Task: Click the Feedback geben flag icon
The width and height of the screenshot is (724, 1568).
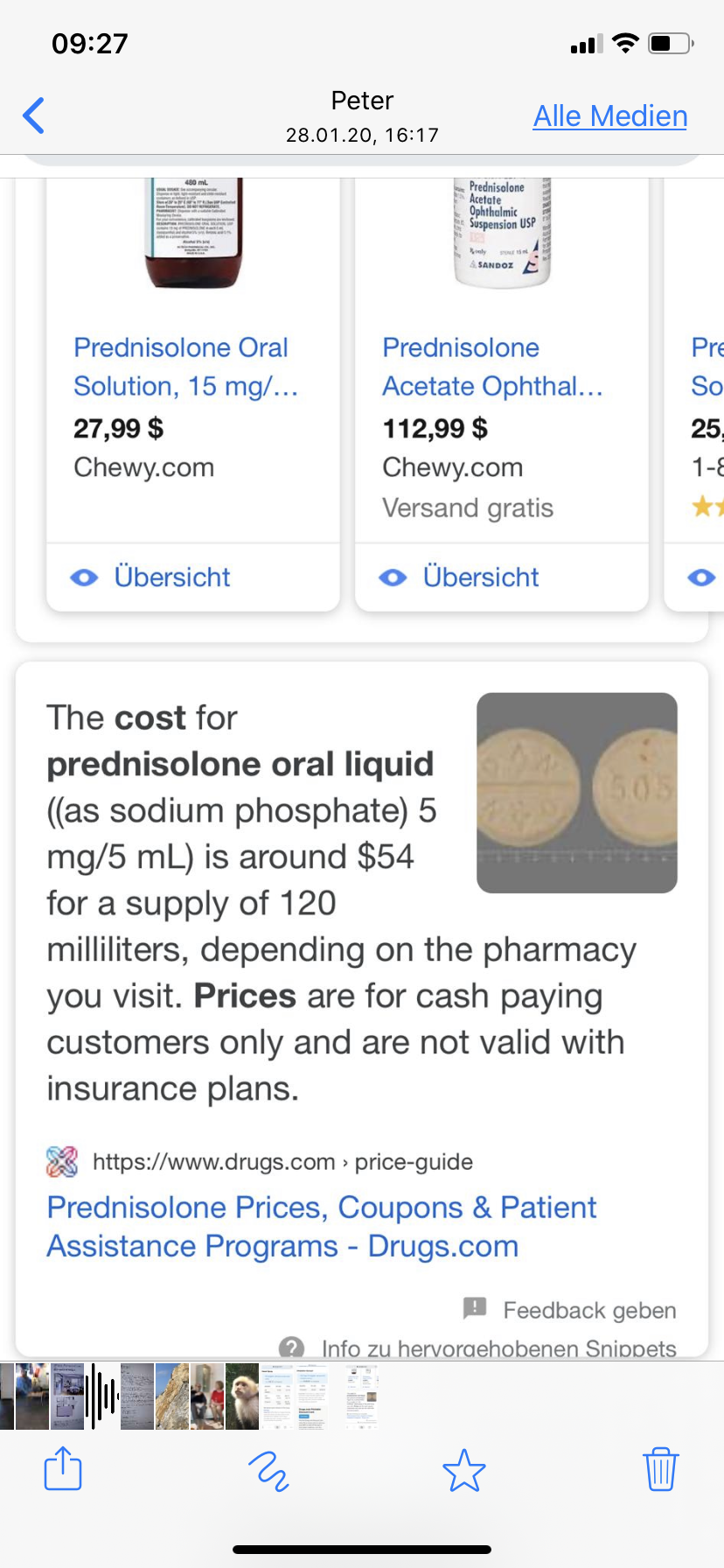Action: point(474,1308)
